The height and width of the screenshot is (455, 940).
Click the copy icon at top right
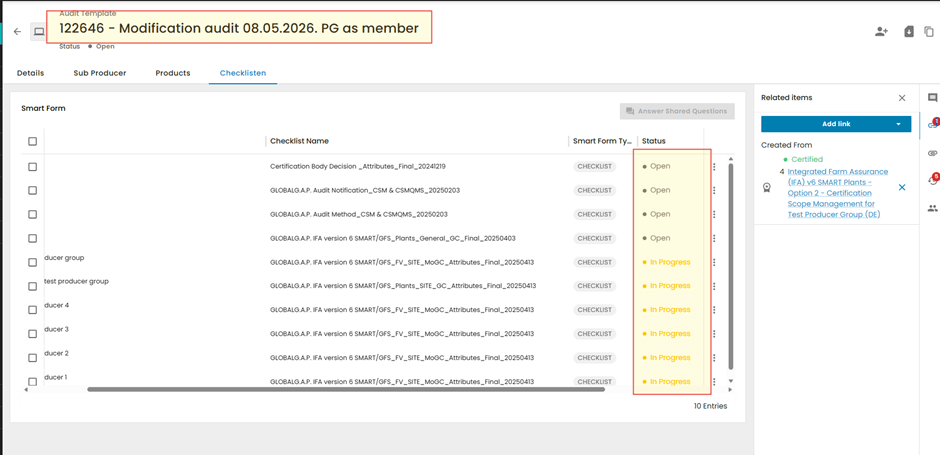pyautogui.click(x=929, y=32)
